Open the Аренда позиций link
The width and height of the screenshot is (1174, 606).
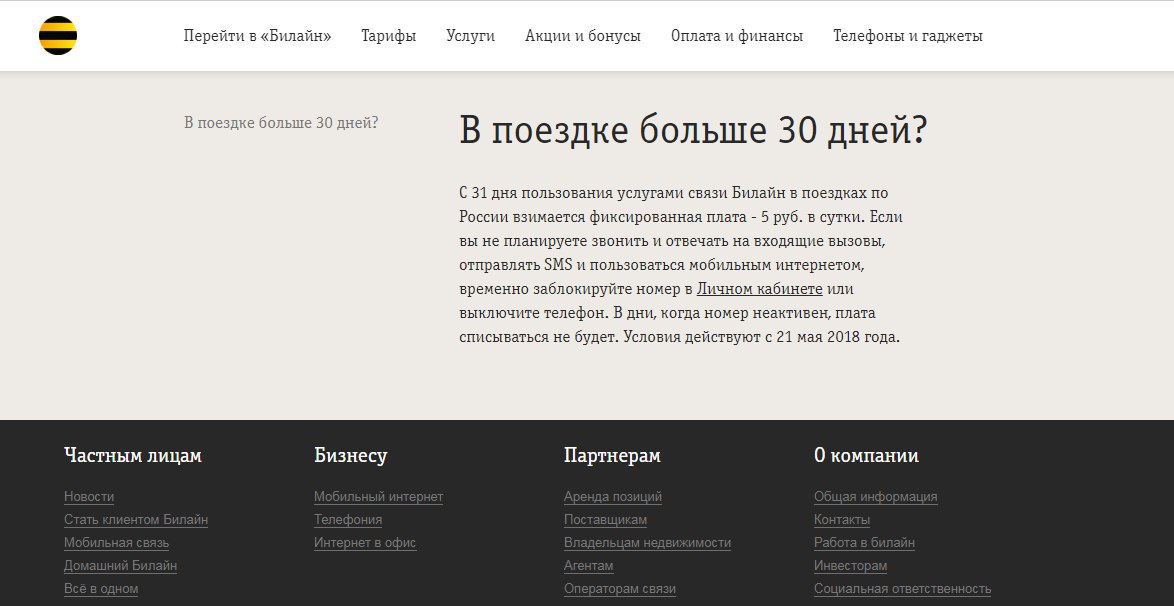[x=612, y=497]
